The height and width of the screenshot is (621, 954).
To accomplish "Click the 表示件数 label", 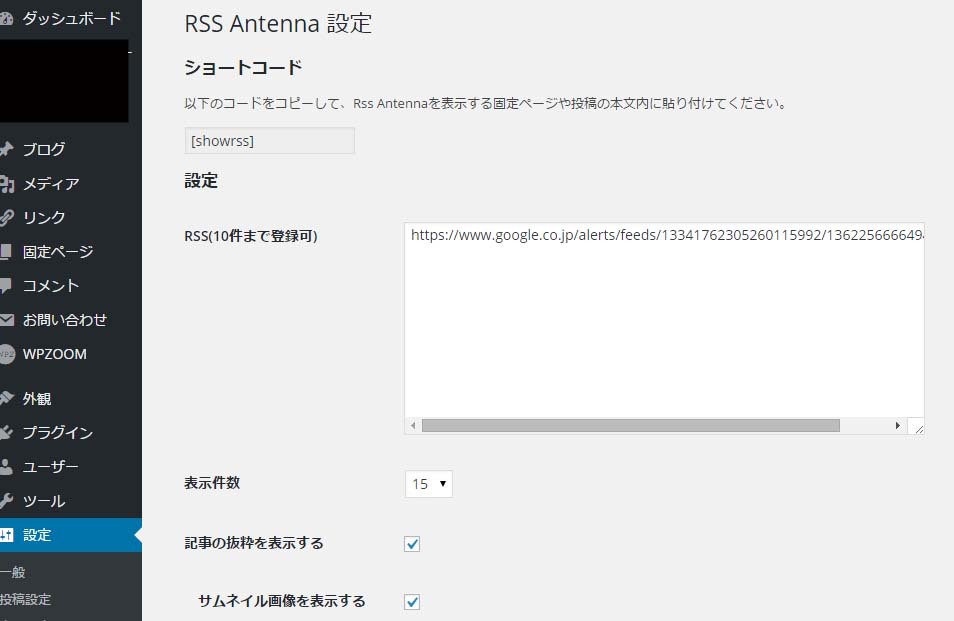I will [x=212, y=483].
